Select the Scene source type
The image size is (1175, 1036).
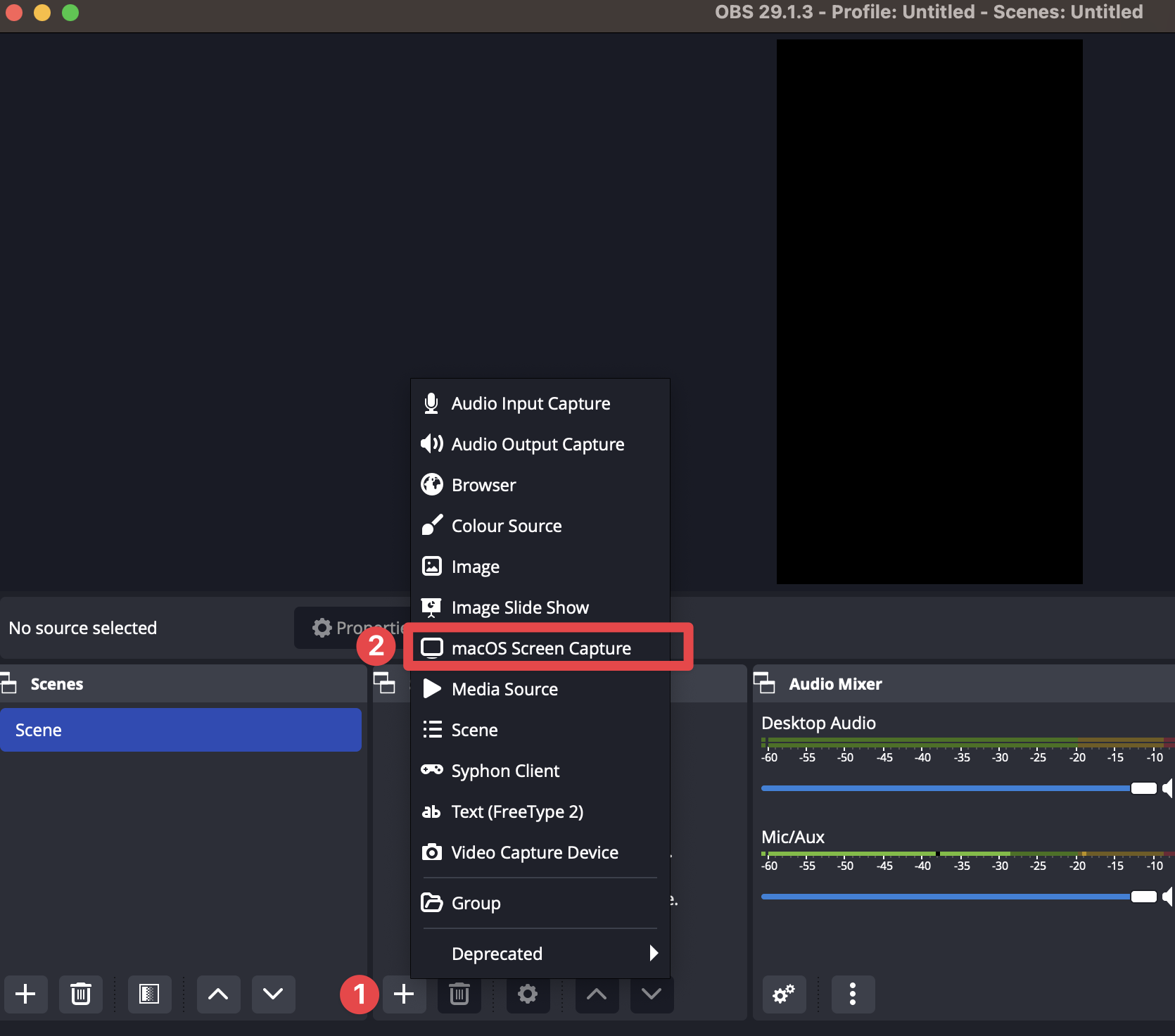[x=540, y=730]
